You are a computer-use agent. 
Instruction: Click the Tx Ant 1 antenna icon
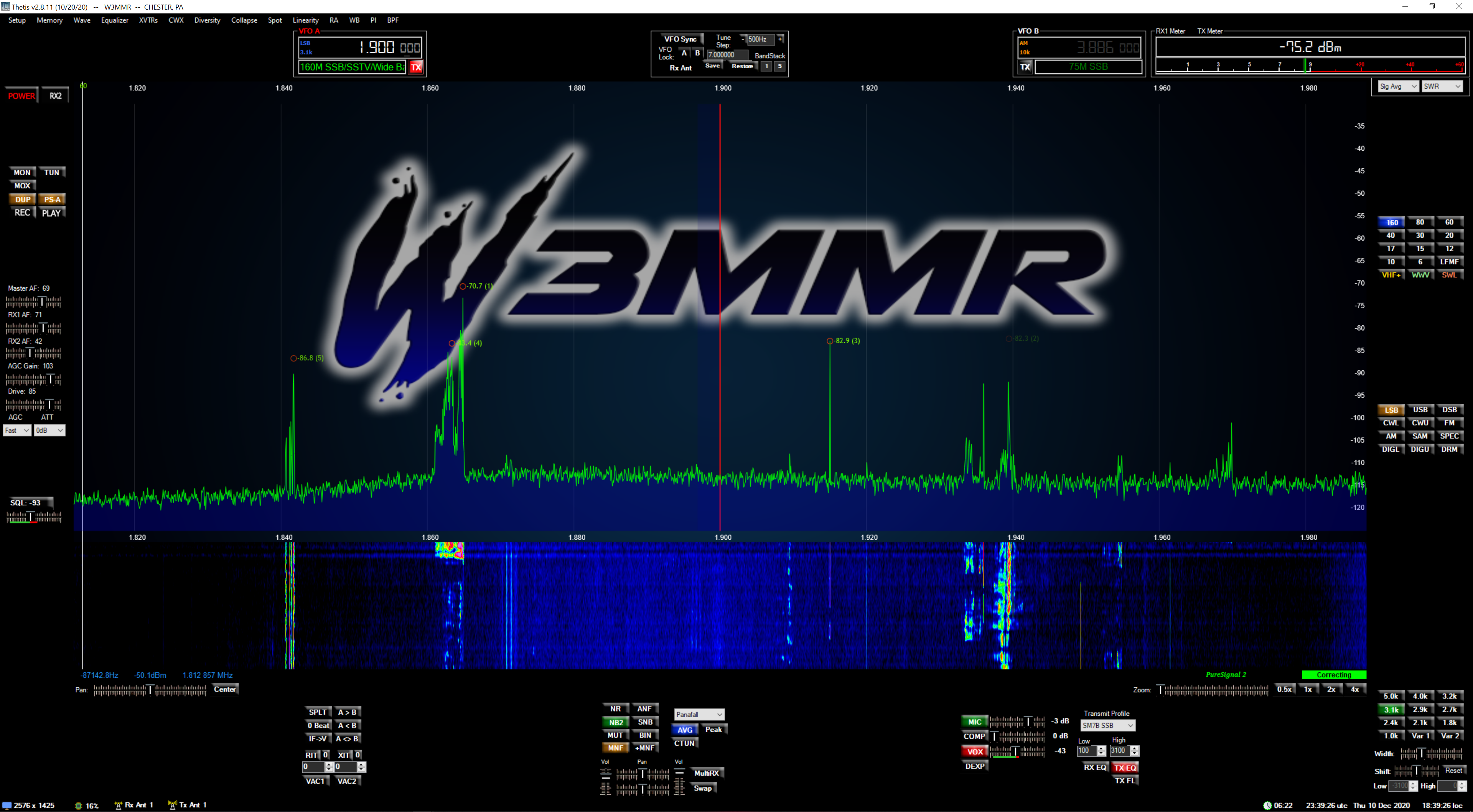(x=172, y=805)
